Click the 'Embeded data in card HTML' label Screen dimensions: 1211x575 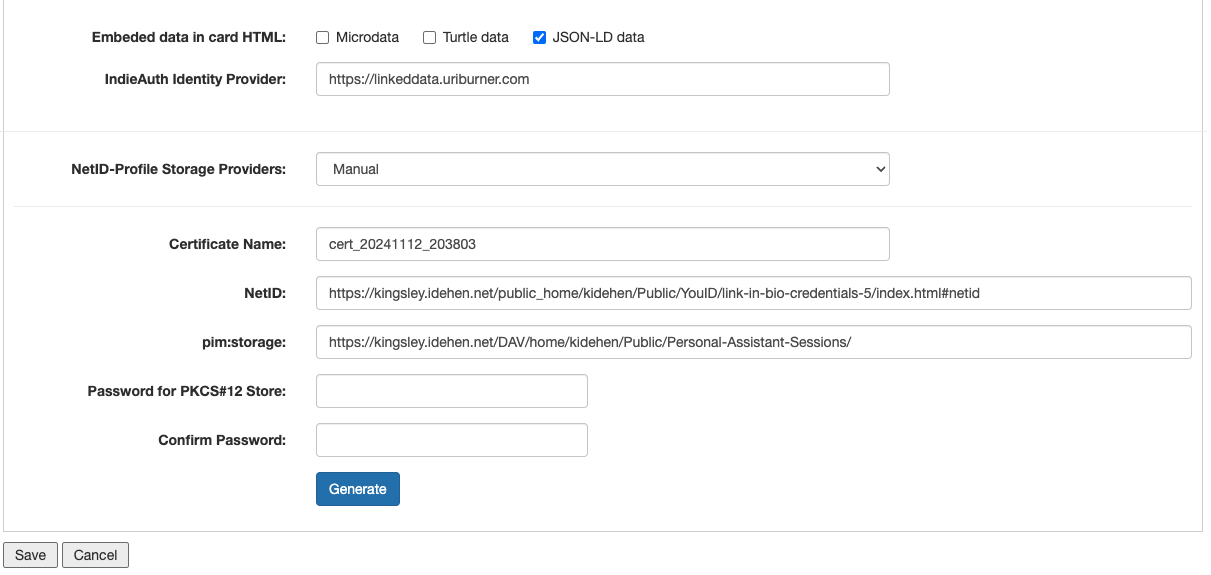[x=189, y=38]
